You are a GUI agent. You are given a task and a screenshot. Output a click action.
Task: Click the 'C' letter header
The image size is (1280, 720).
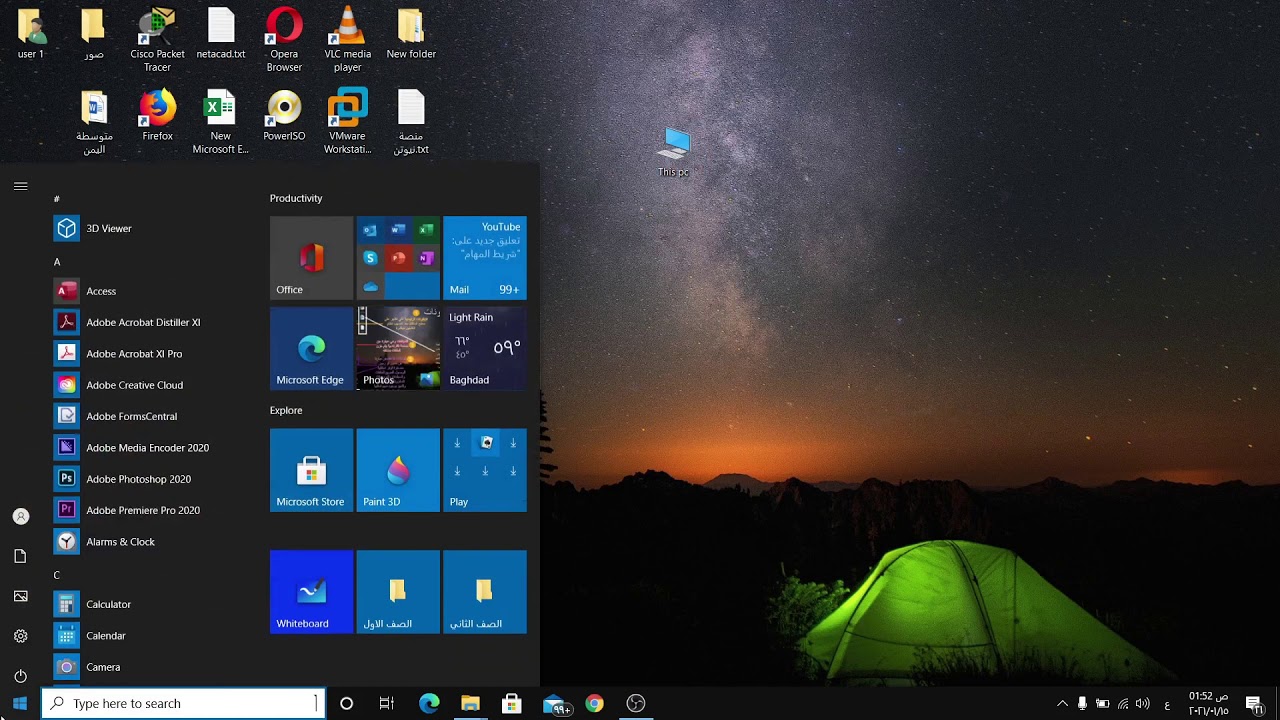click(57, 575)
